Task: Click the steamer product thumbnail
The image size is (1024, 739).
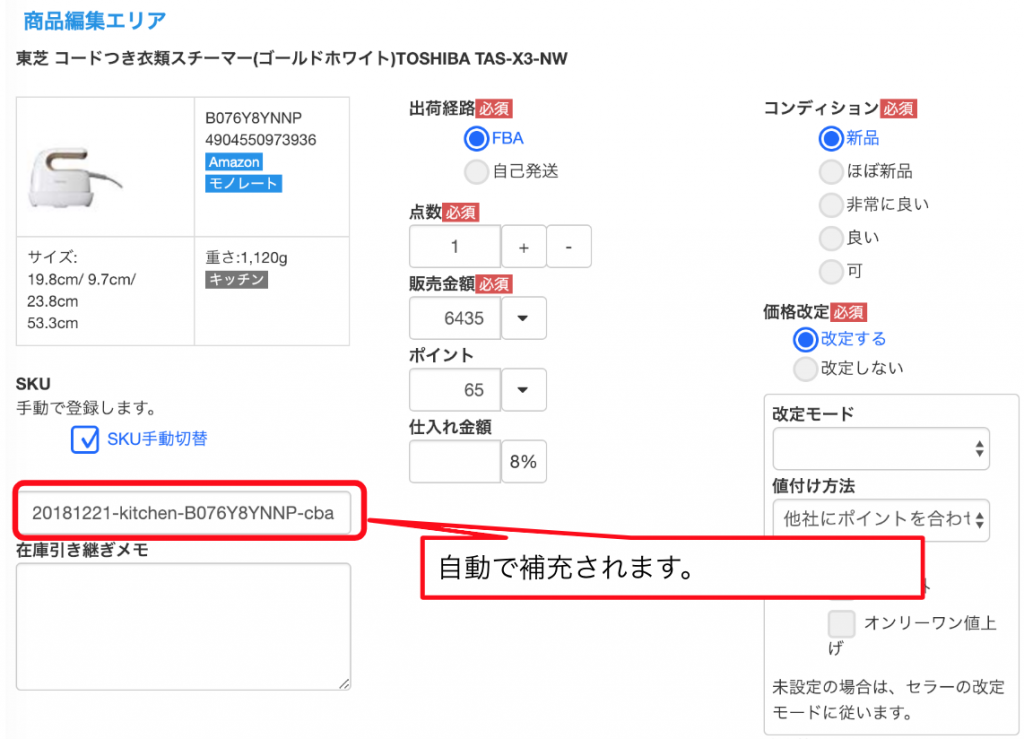Action: click(x=74, y=178)
